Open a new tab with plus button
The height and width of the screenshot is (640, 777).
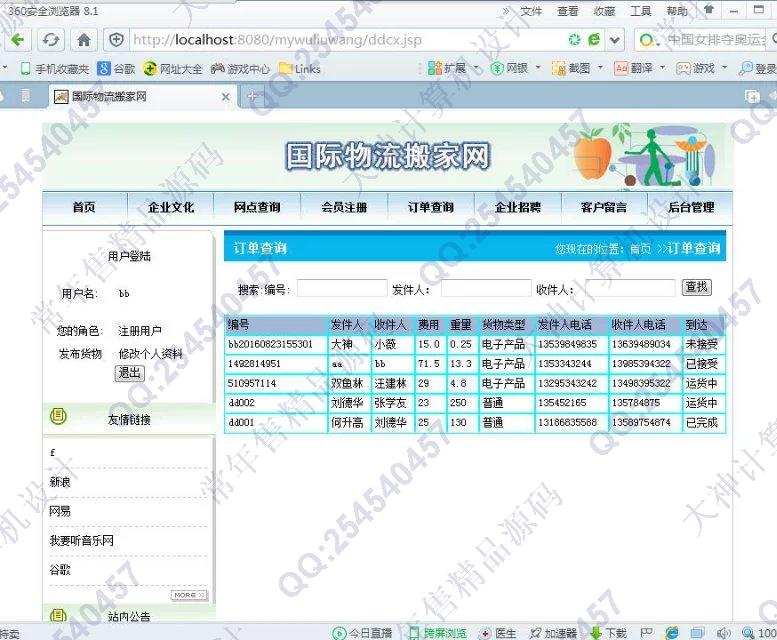[x=252, y=96]
